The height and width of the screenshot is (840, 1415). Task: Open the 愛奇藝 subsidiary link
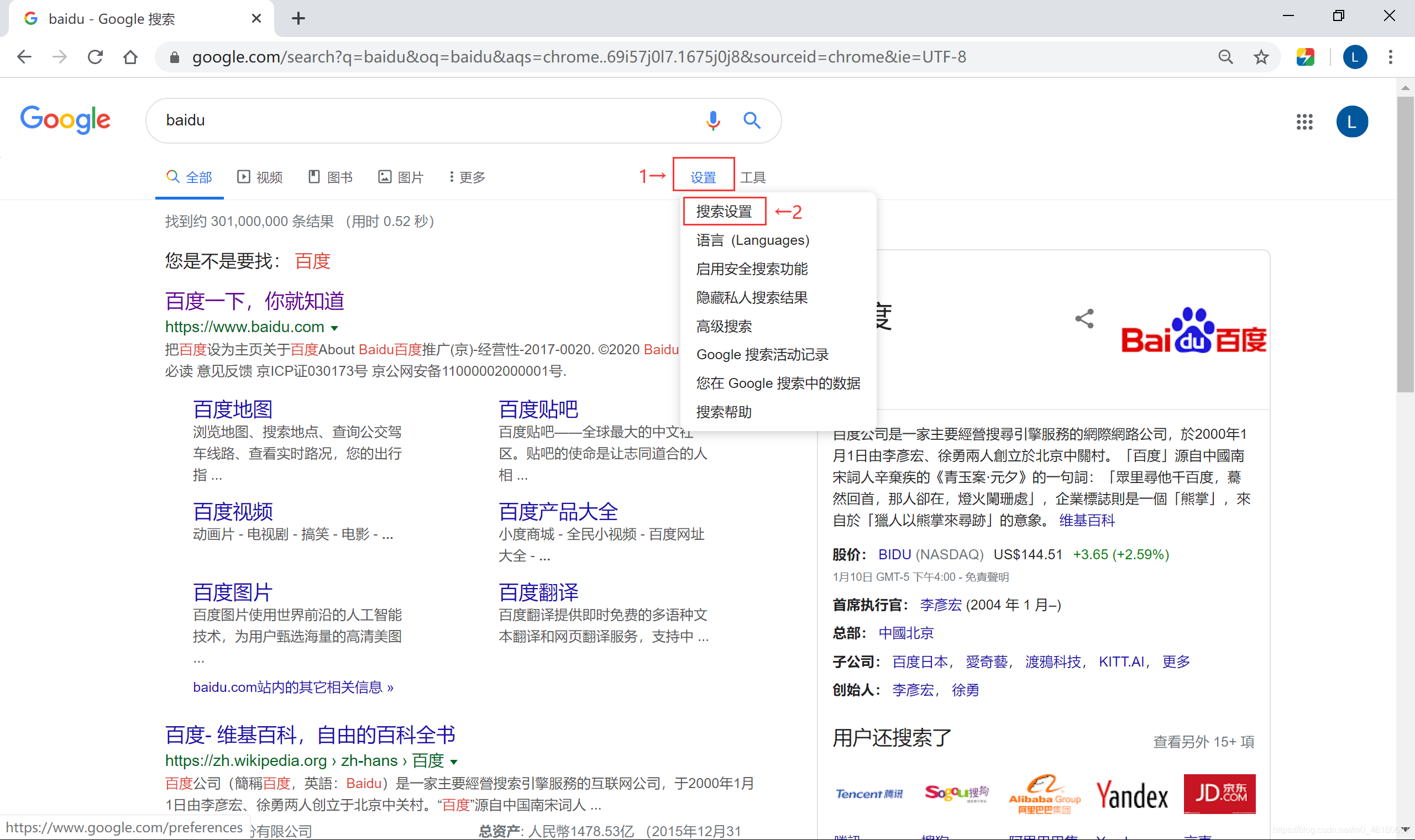click(x=987, y=662)
